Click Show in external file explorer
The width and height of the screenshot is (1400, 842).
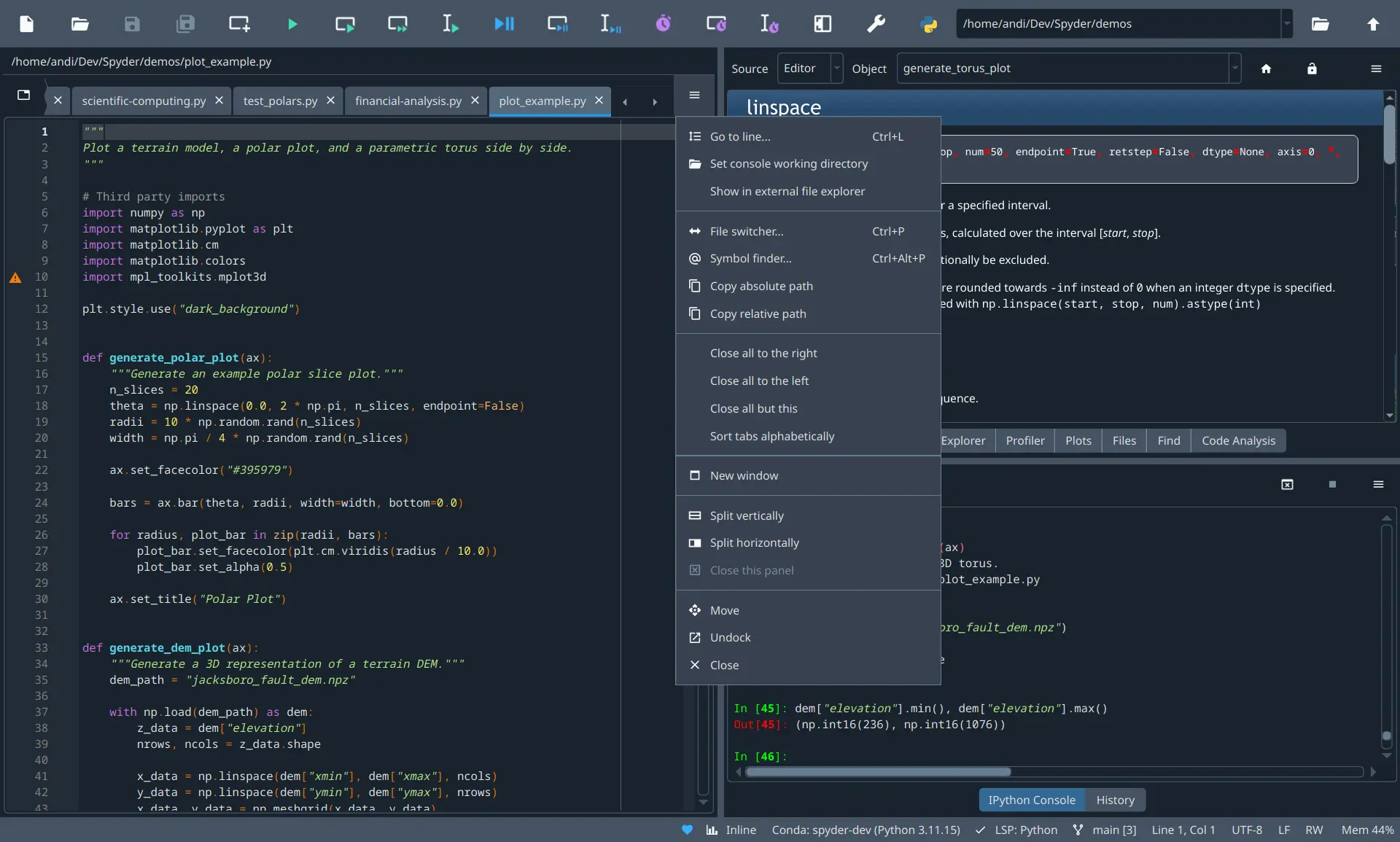pyautogui.click(x=808, y=191)
